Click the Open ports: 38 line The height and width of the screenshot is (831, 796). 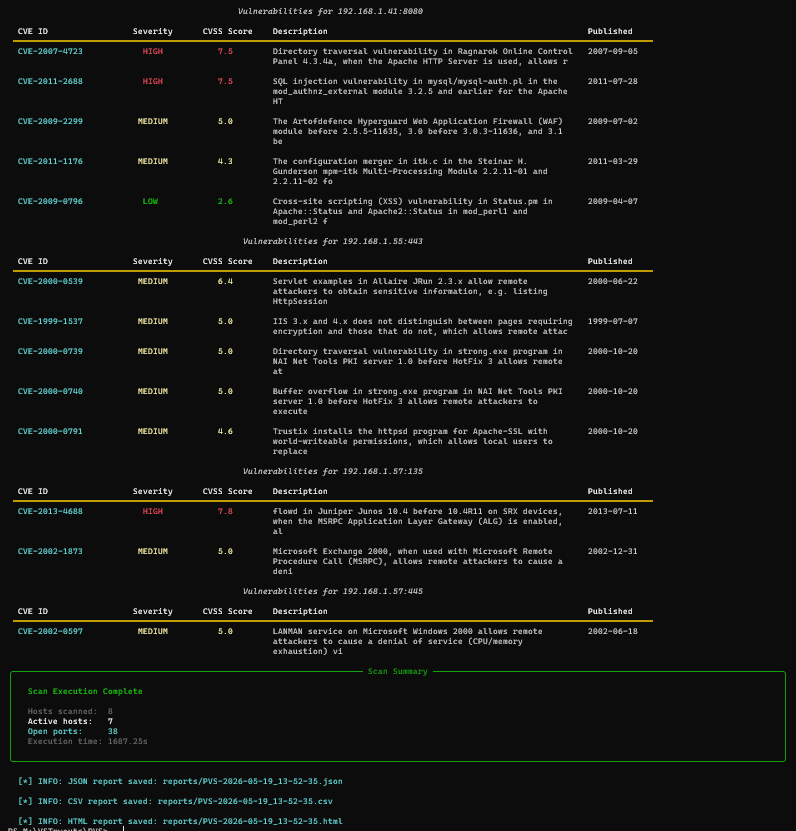click(73, 731)
